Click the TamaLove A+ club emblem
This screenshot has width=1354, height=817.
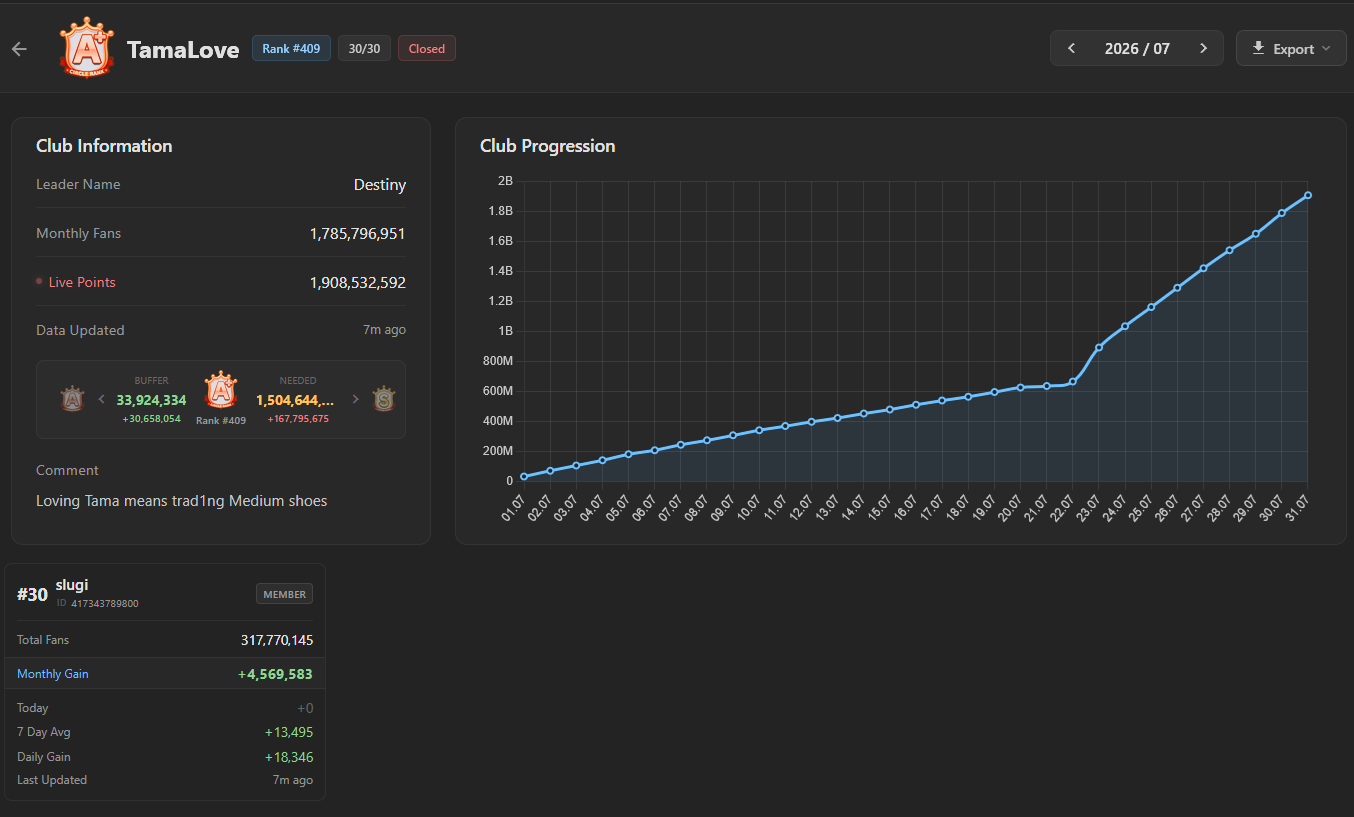(87, 47)
